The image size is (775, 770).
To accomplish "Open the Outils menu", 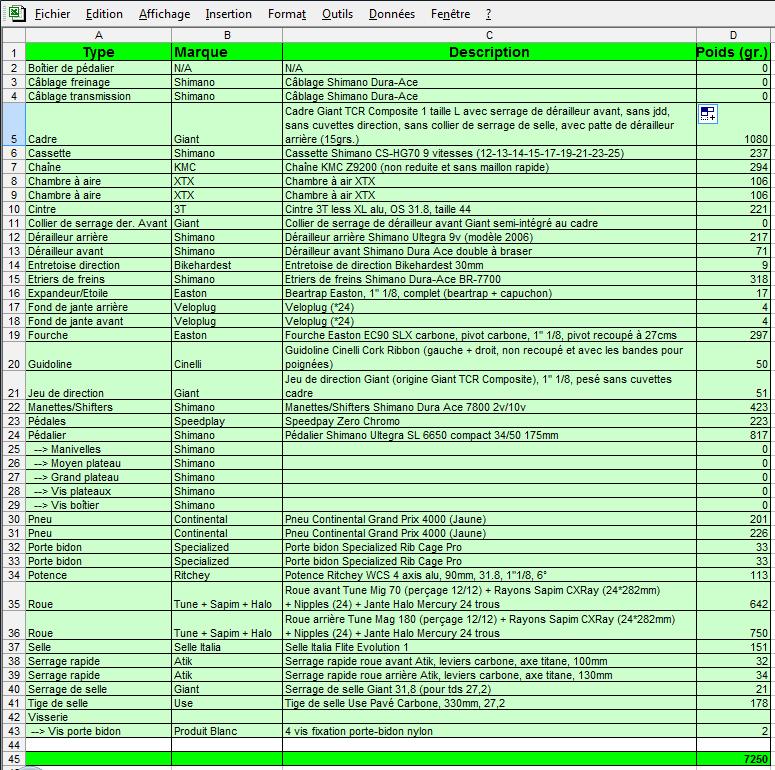I will click(338, 14).
